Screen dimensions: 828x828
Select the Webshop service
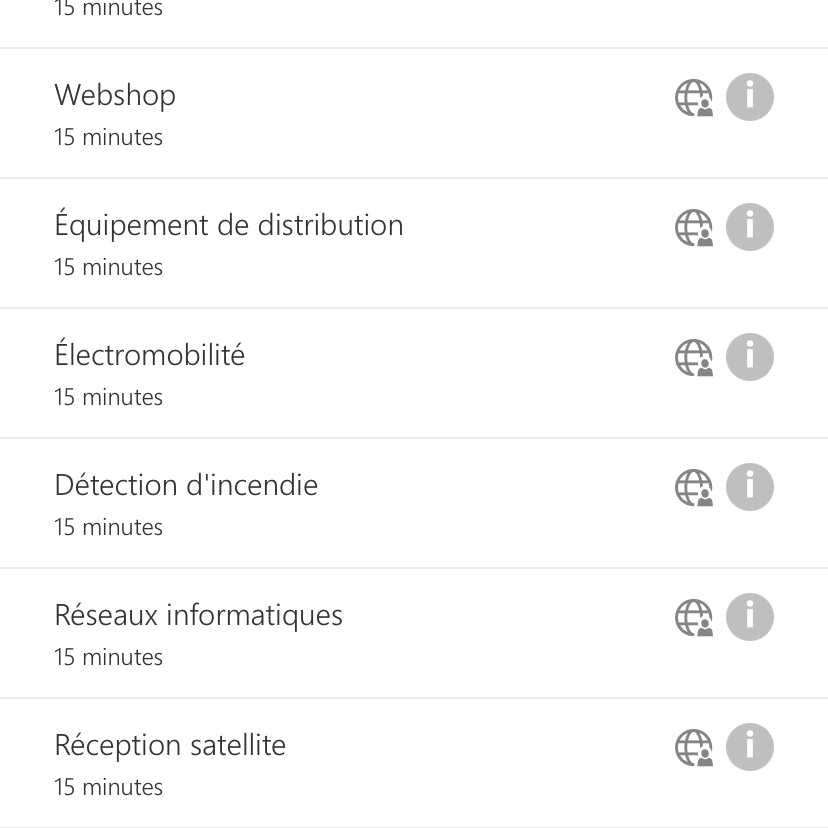[x=115, y=95]
